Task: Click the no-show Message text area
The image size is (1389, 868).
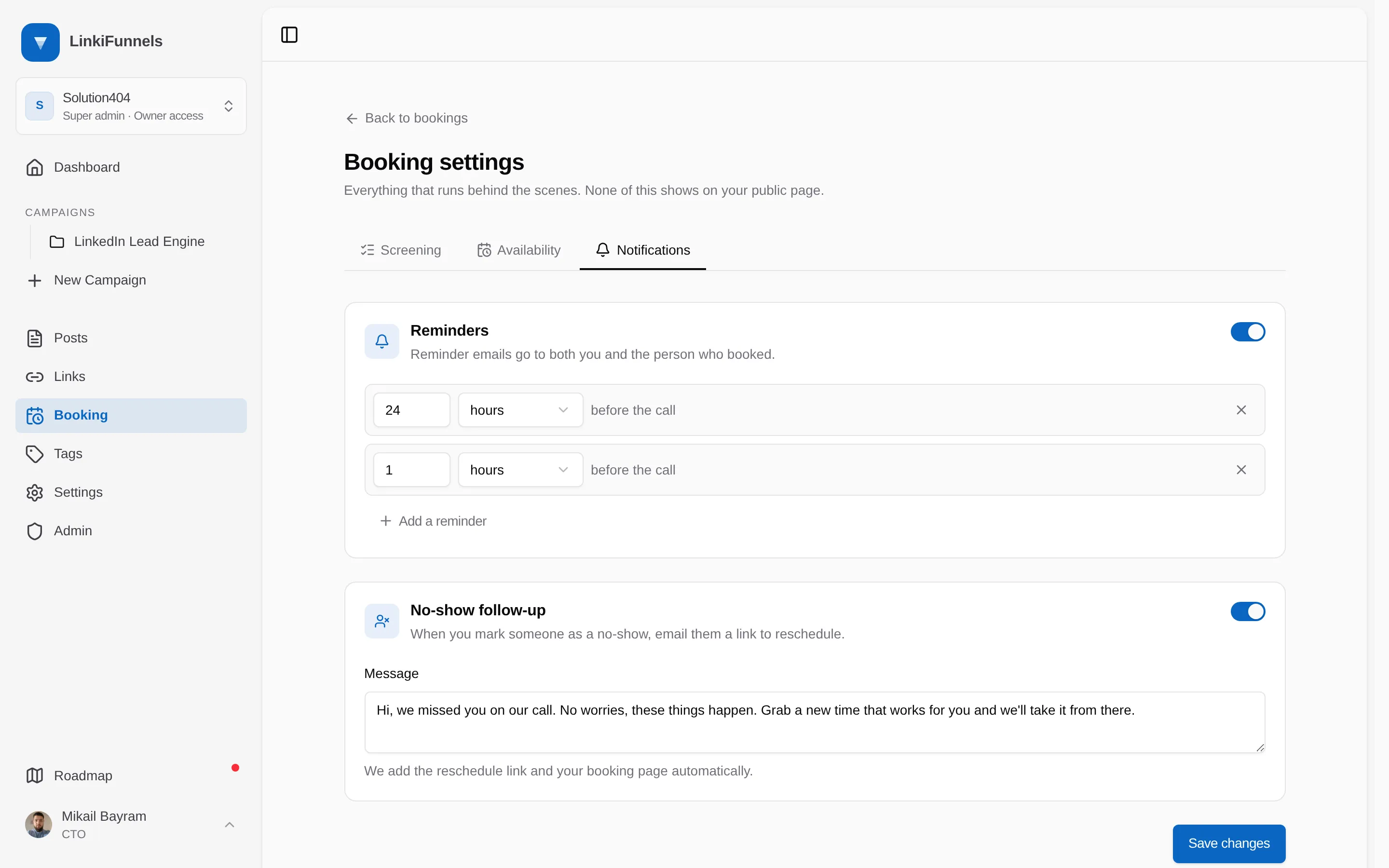Action: [815, 722]
